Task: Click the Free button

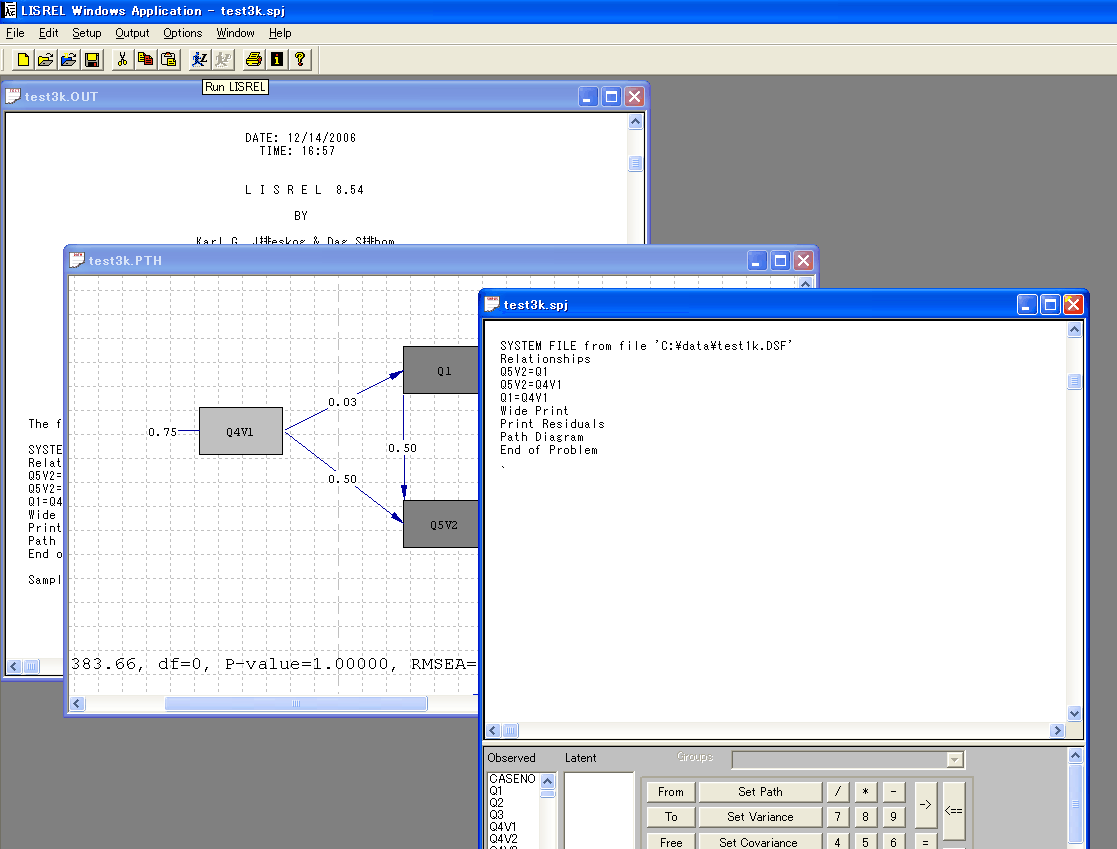Action: (x=670, y=842)
